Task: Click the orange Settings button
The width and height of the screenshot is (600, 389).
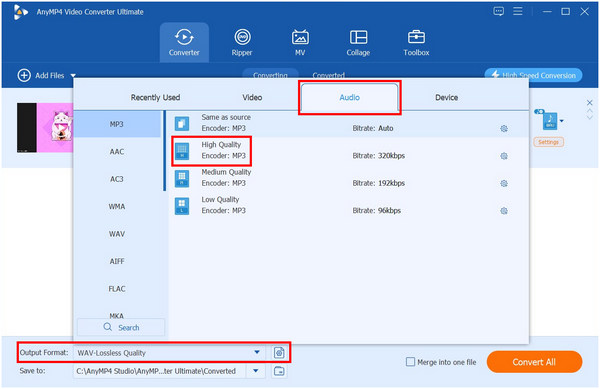Action: (548, 142)
